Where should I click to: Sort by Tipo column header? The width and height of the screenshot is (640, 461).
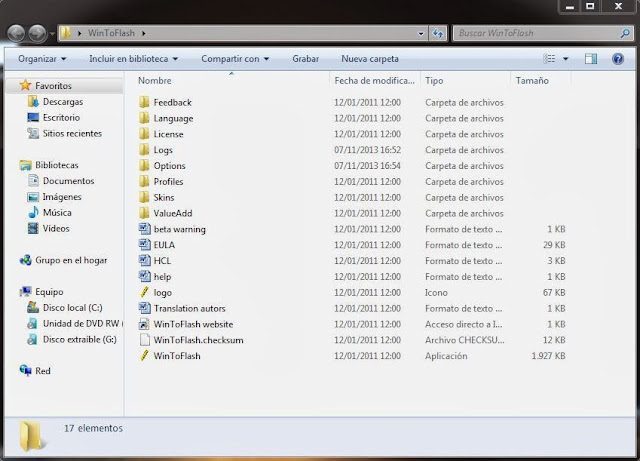tap(434, 80)
